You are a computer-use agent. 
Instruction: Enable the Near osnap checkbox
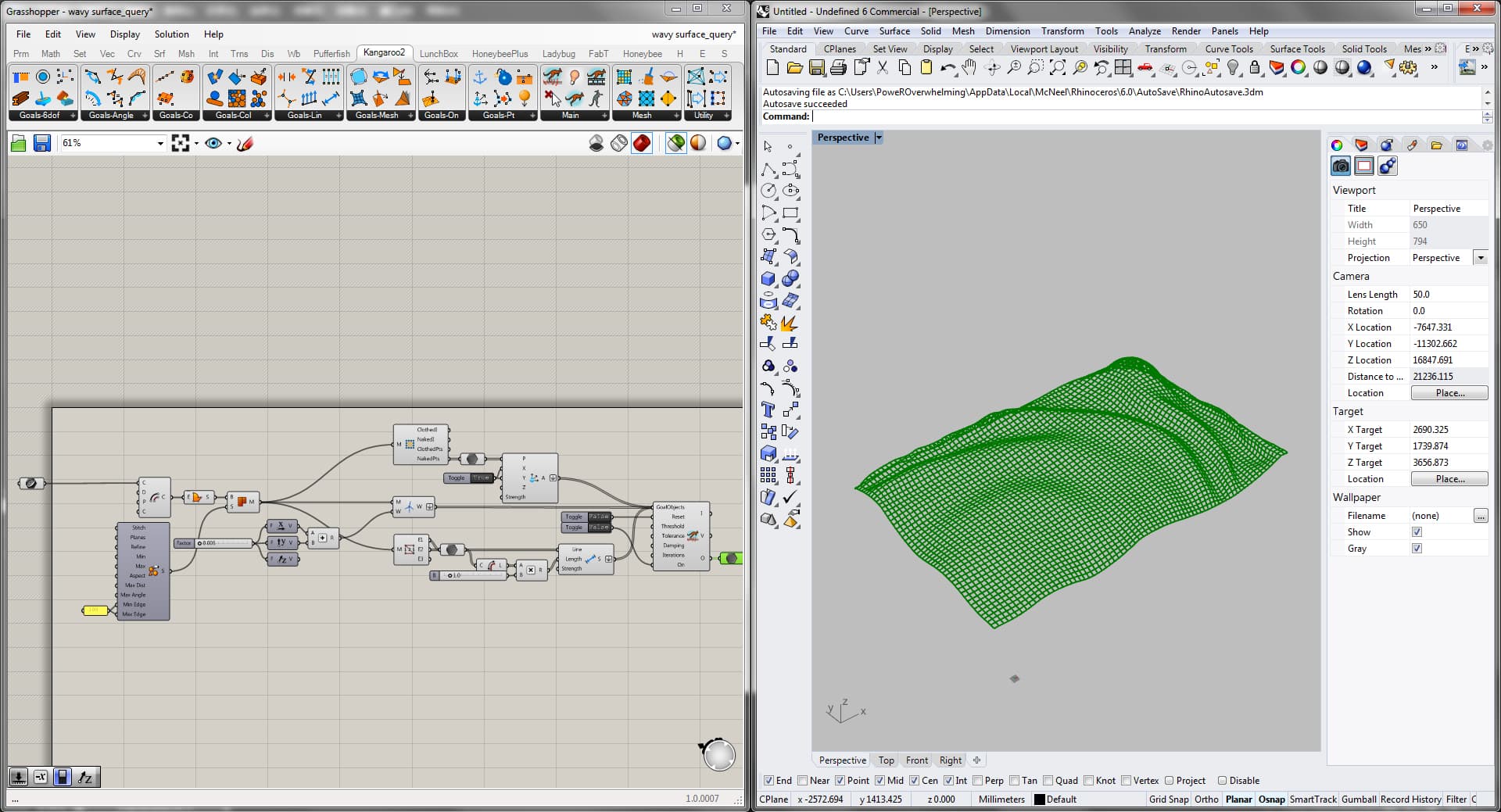803,781
